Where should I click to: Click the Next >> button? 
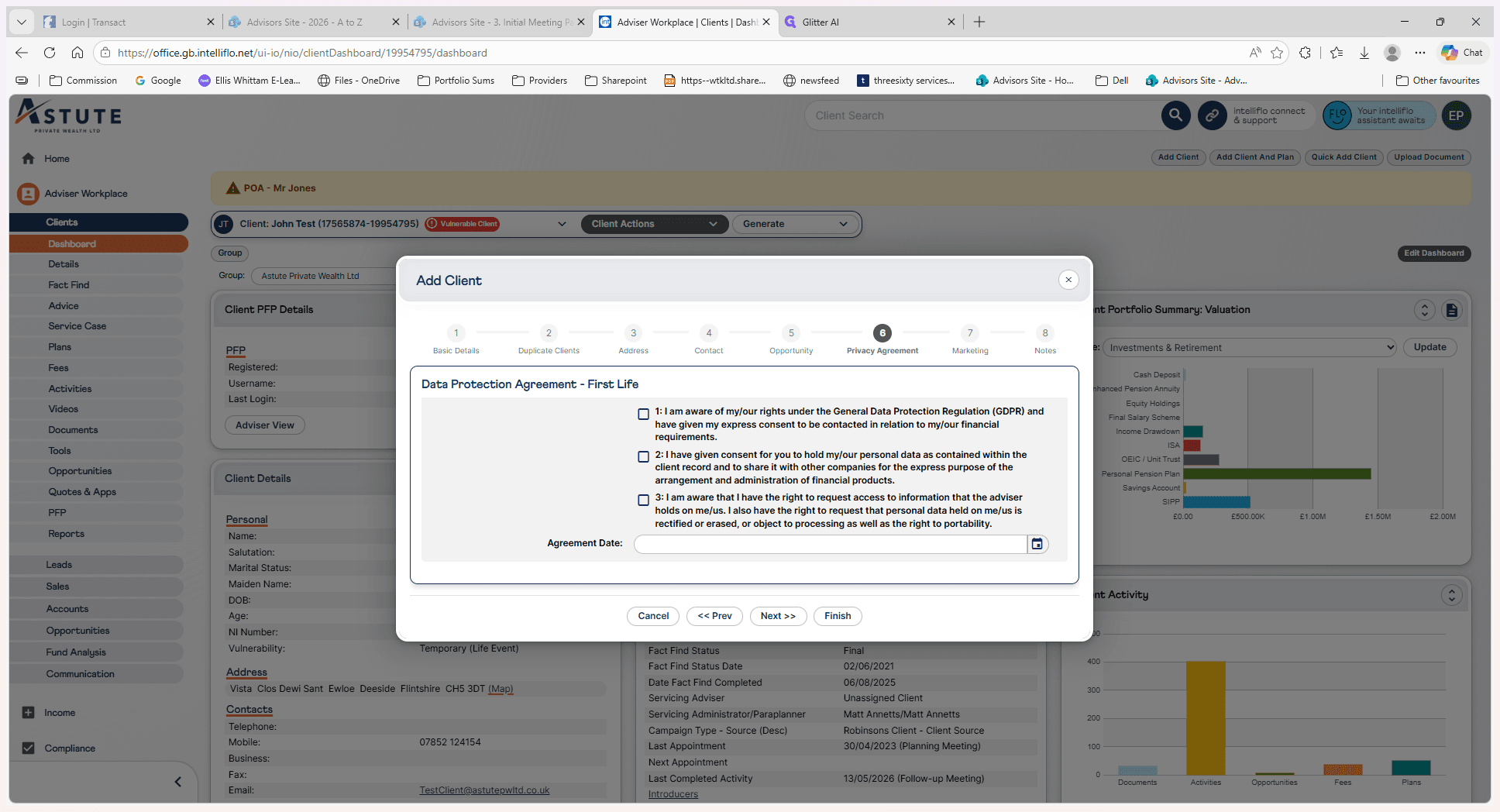click(x=778, y=616)
